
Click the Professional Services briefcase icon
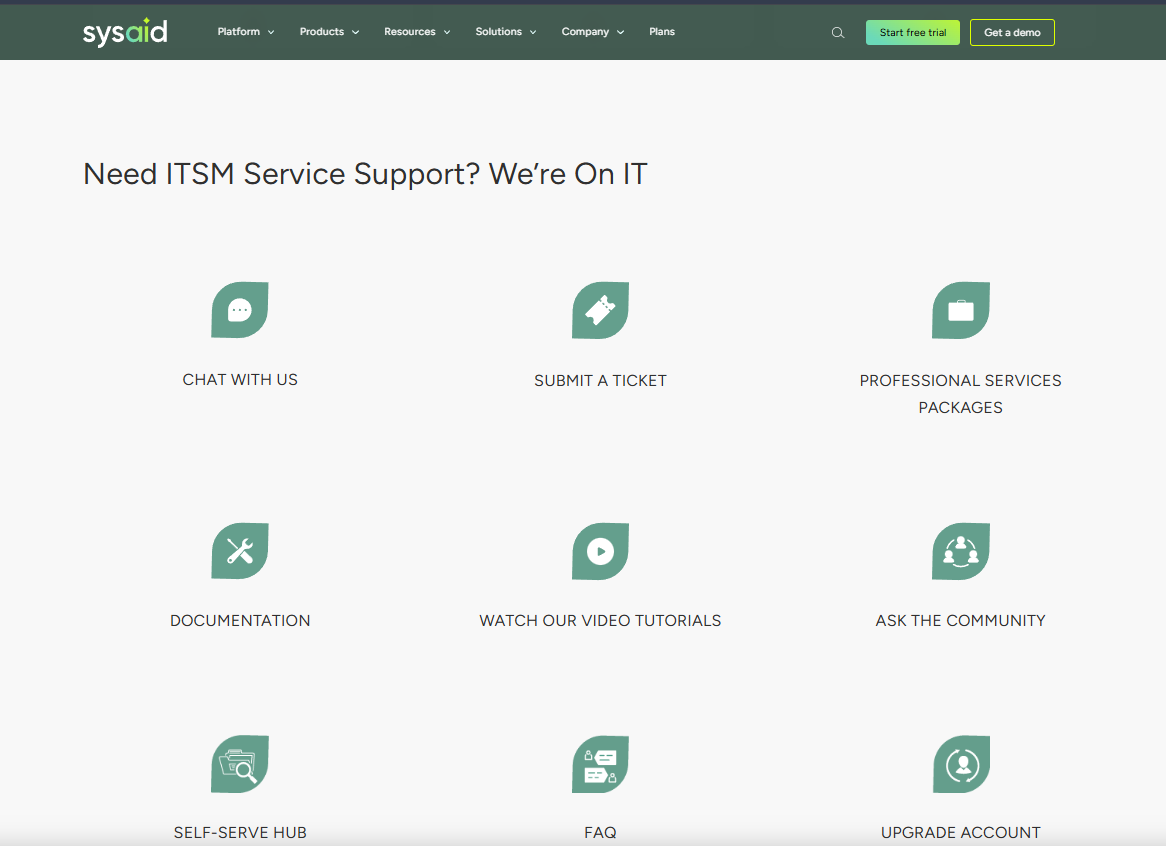coord(961,310)
